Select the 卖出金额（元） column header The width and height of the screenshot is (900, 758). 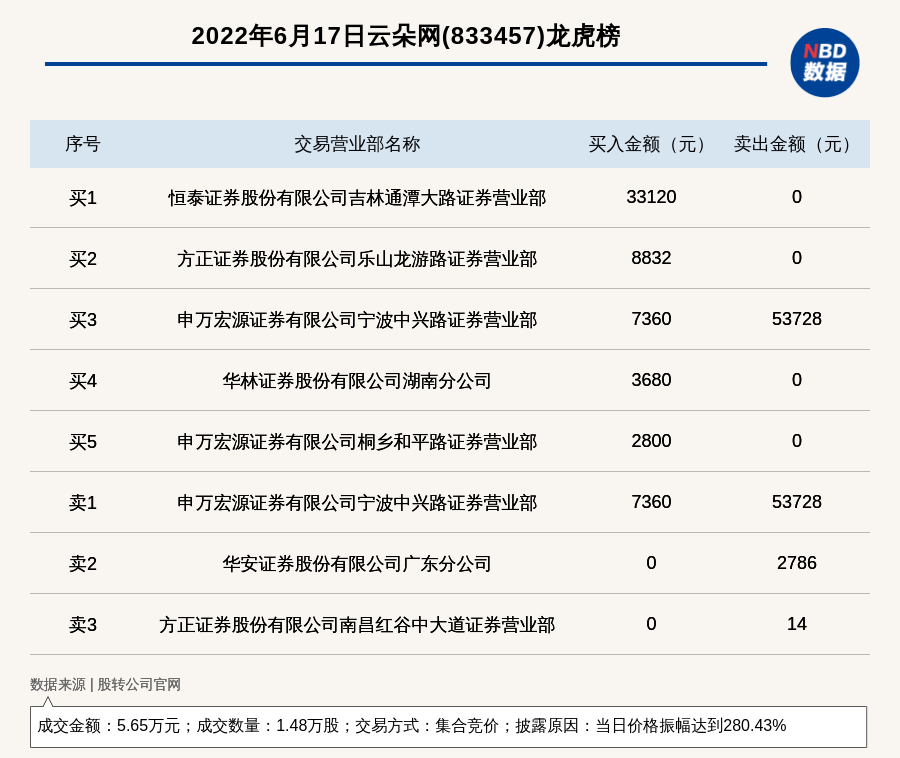[x=797, y=144]
